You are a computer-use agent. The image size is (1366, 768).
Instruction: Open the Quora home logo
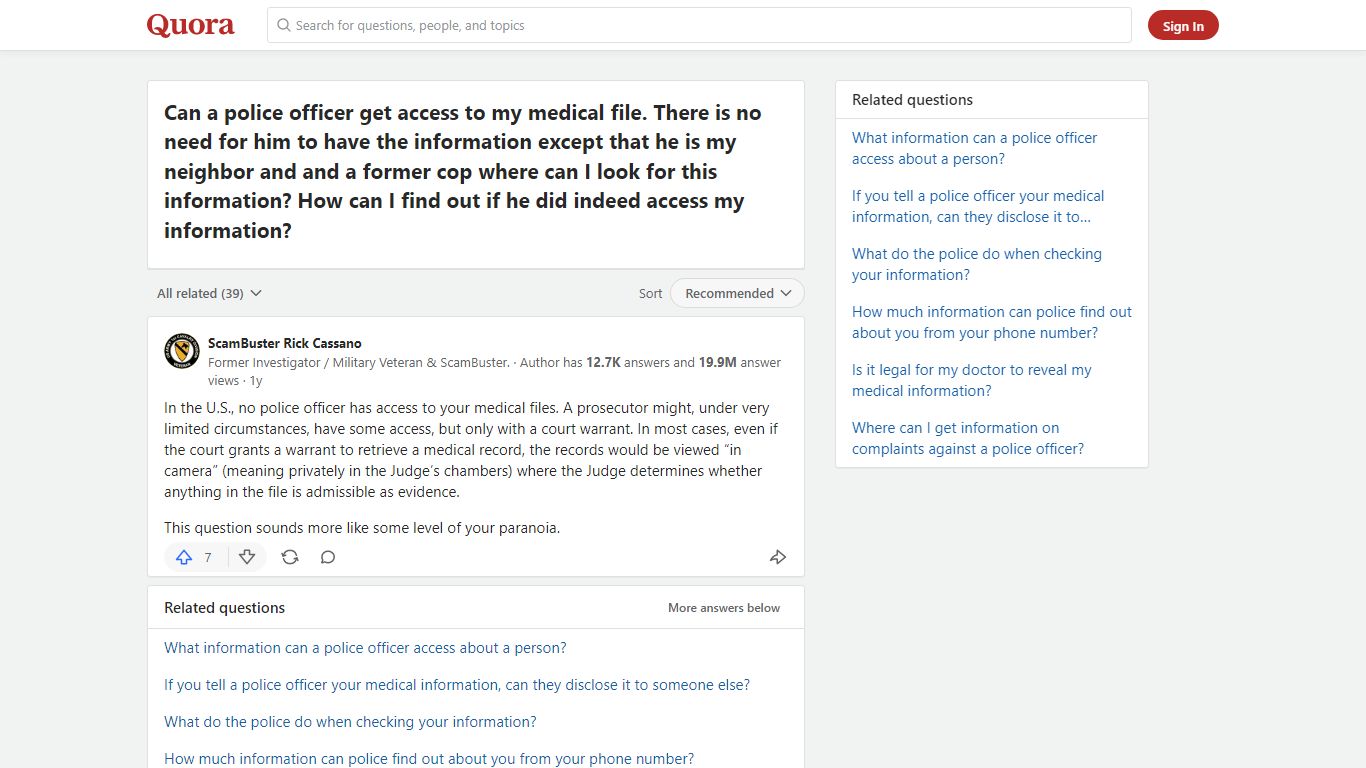click(x=190, y=25)
